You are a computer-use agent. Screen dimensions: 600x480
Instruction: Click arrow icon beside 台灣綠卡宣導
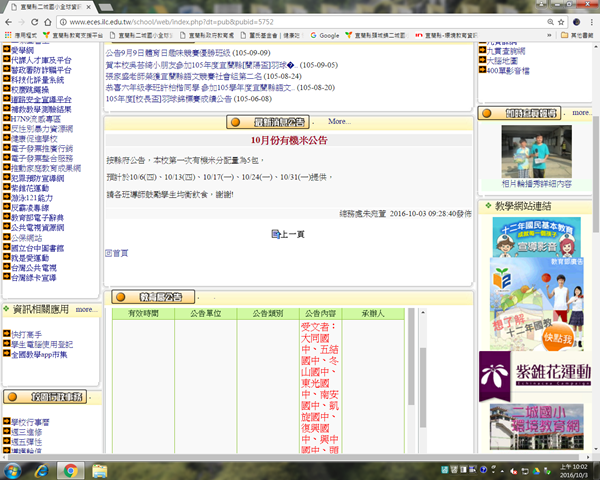(7, 277)
